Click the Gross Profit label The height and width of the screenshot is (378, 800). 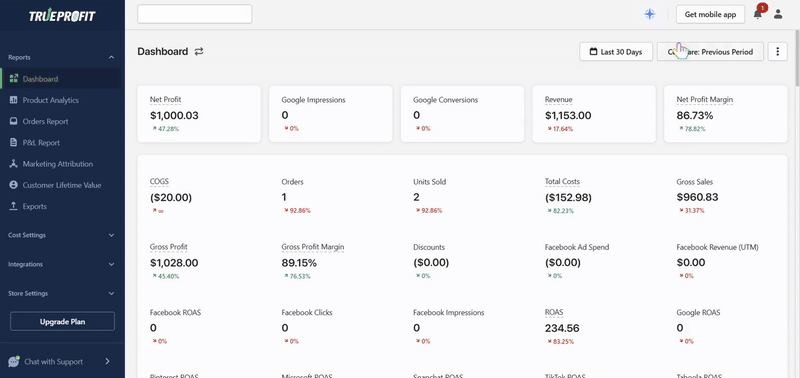[168, 247]
